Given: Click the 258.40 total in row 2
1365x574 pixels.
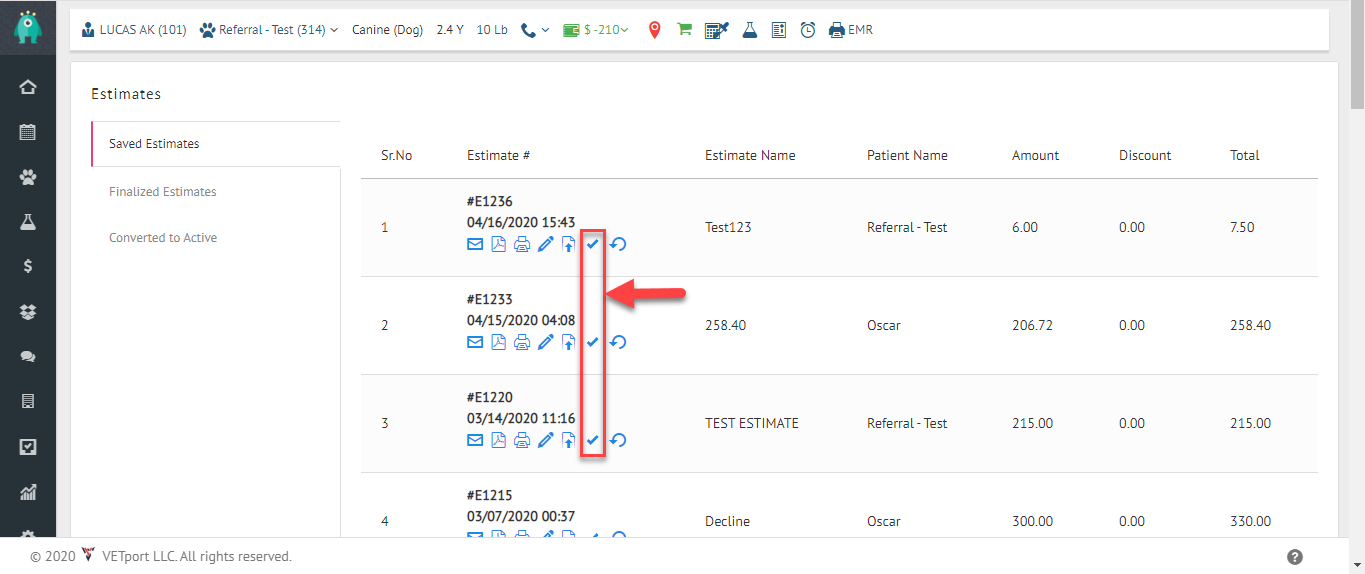Looking at the screenshot, I should 1250,325.
